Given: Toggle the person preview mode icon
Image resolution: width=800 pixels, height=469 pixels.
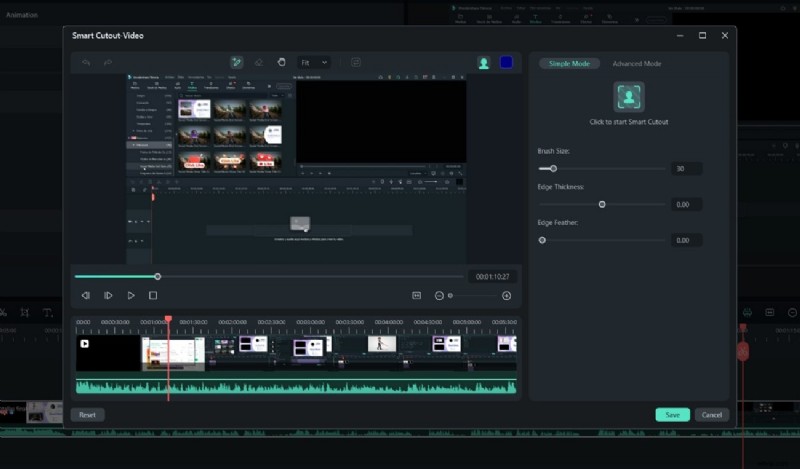Looking at the screenshot, I should pos(484,62).
